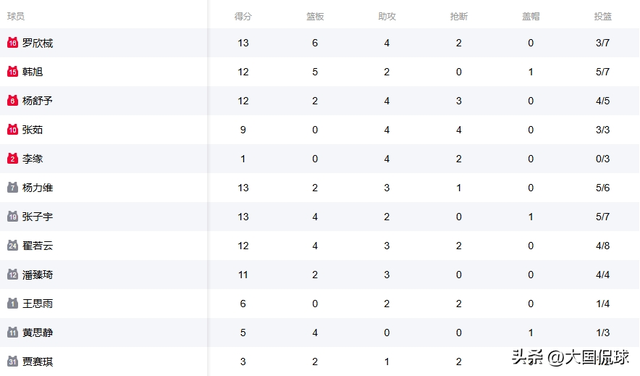Open player name 王思雨
Screen dimensions: 640x376
[38, 304]
